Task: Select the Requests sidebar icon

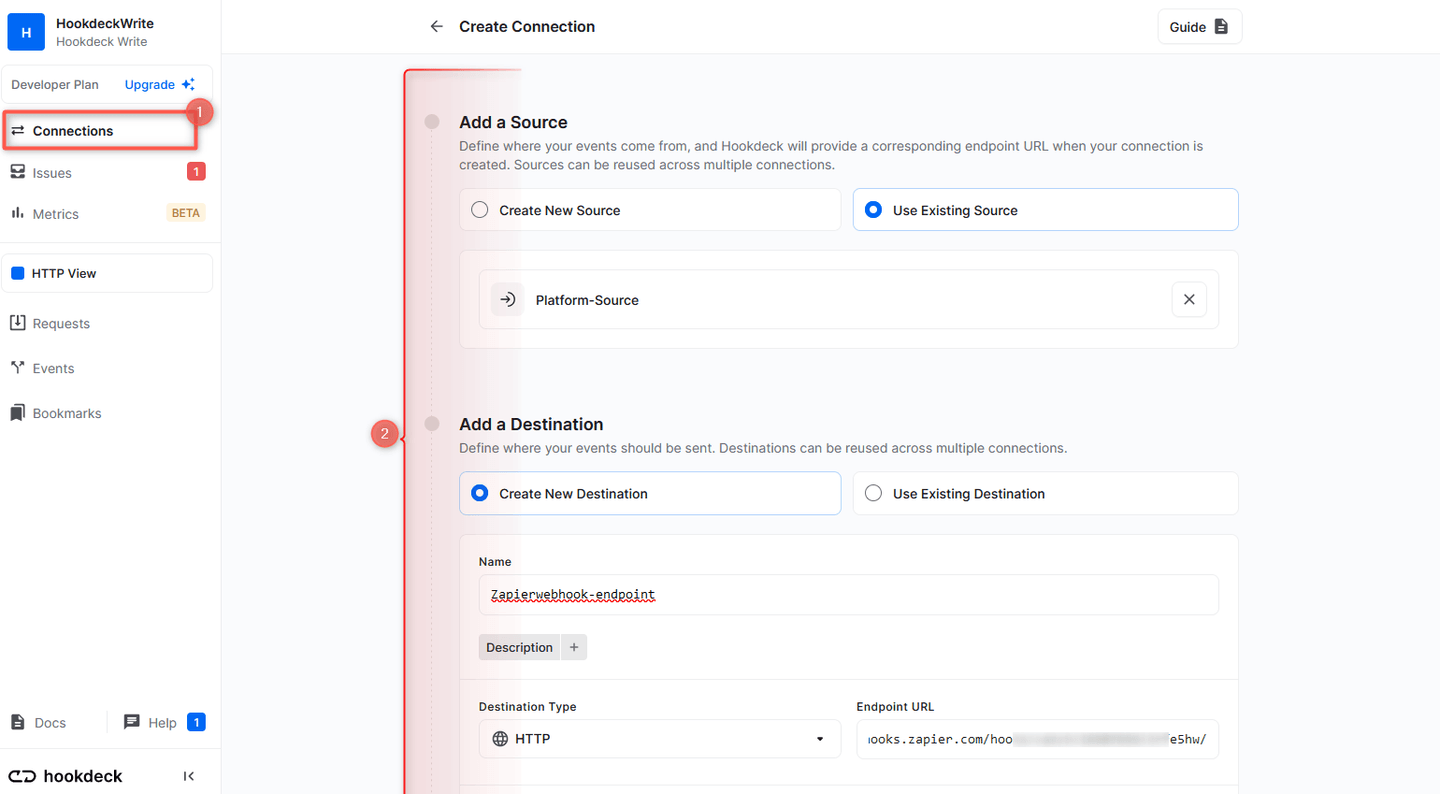Action: [x=18, y=323]
